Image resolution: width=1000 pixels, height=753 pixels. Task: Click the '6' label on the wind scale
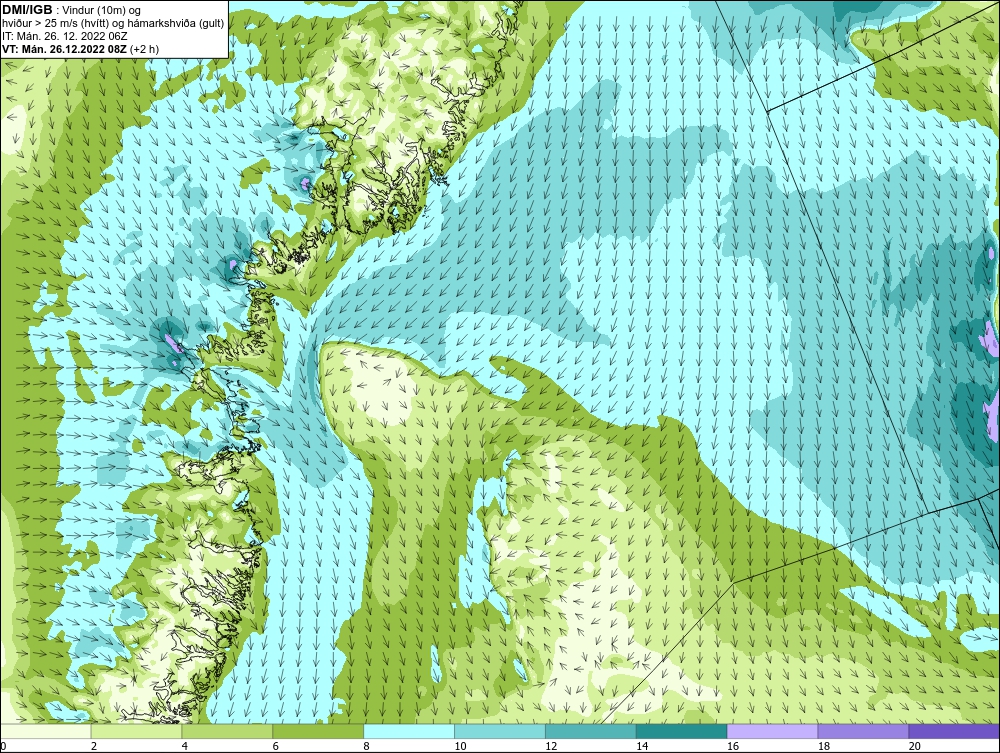(x=276, y=746)
